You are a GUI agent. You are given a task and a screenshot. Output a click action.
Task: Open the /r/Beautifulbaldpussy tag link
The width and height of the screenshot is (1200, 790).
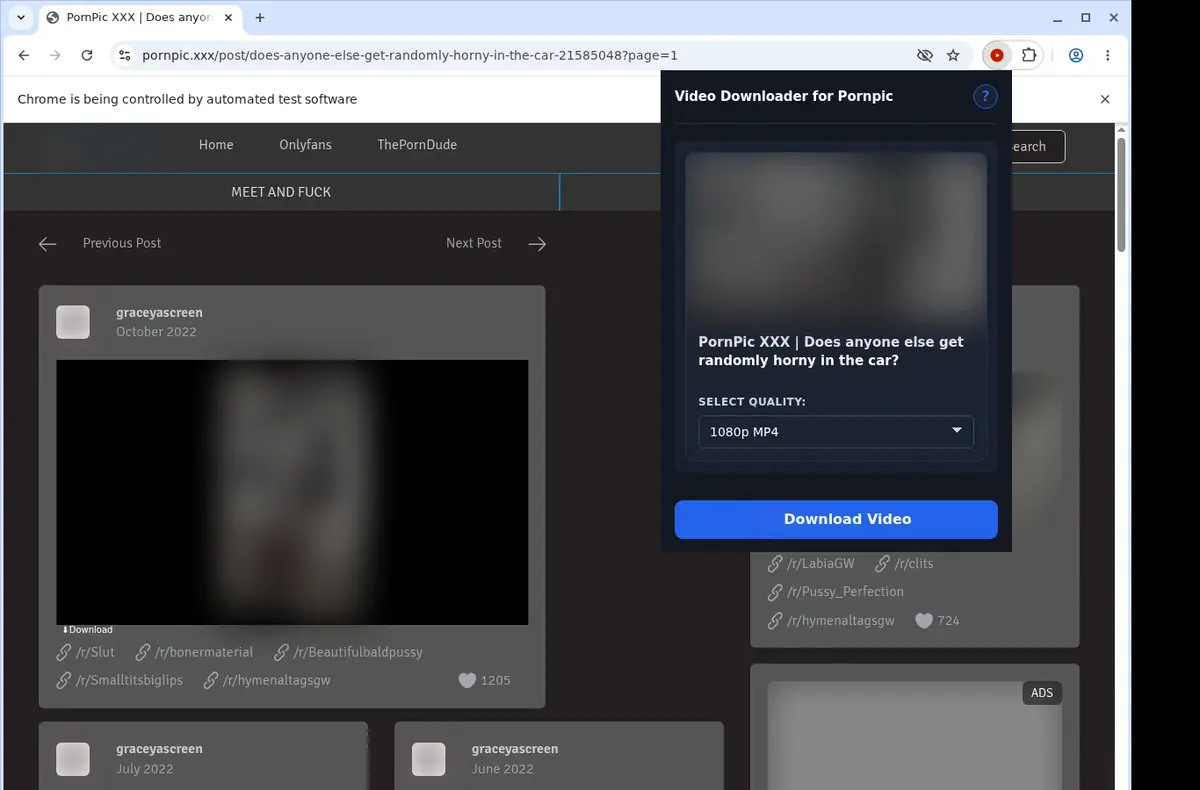click(x=358, y=652)
